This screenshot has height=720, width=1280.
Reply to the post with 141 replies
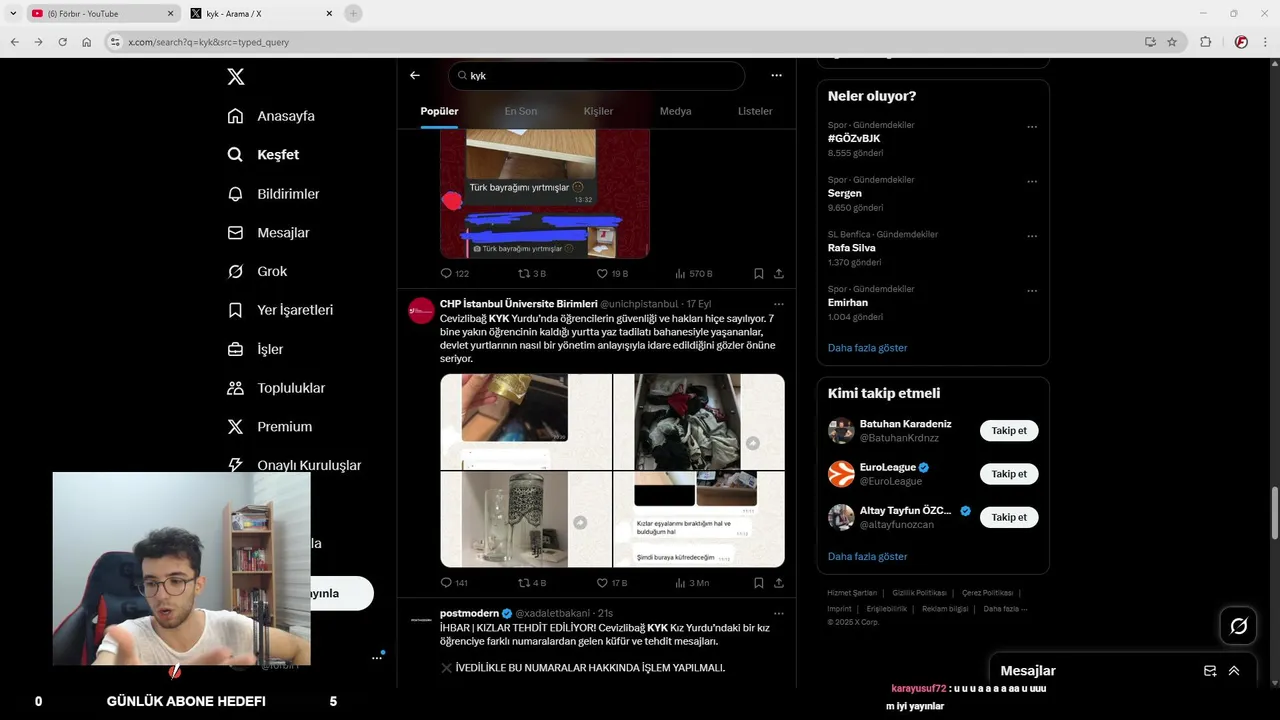point(454,582)
